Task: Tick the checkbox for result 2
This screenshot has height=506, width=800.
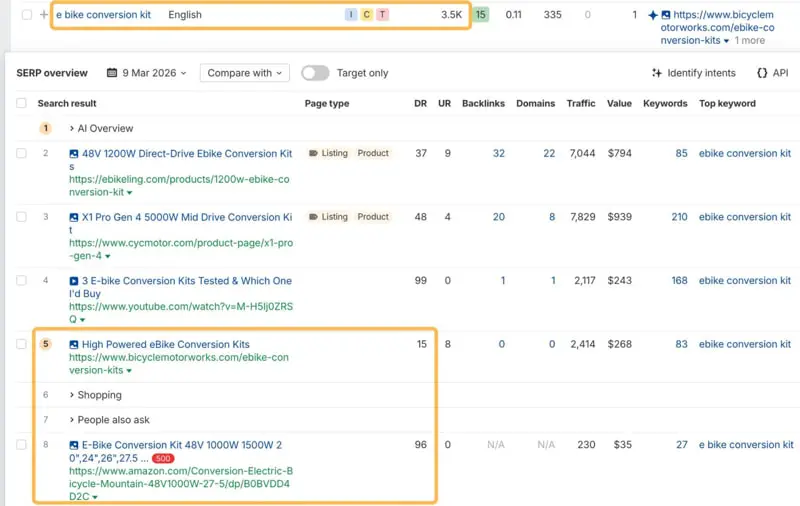Action: click(x=21, y=153)
